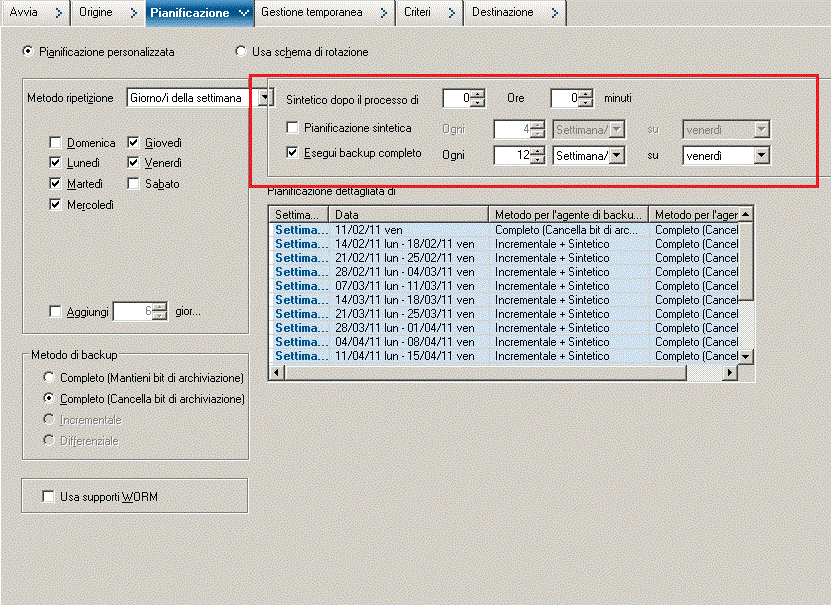The width and height of the screenshot is (831, 605).
Task: Select the Usa schema di rotazione radio button
Action: pos(239,53)
